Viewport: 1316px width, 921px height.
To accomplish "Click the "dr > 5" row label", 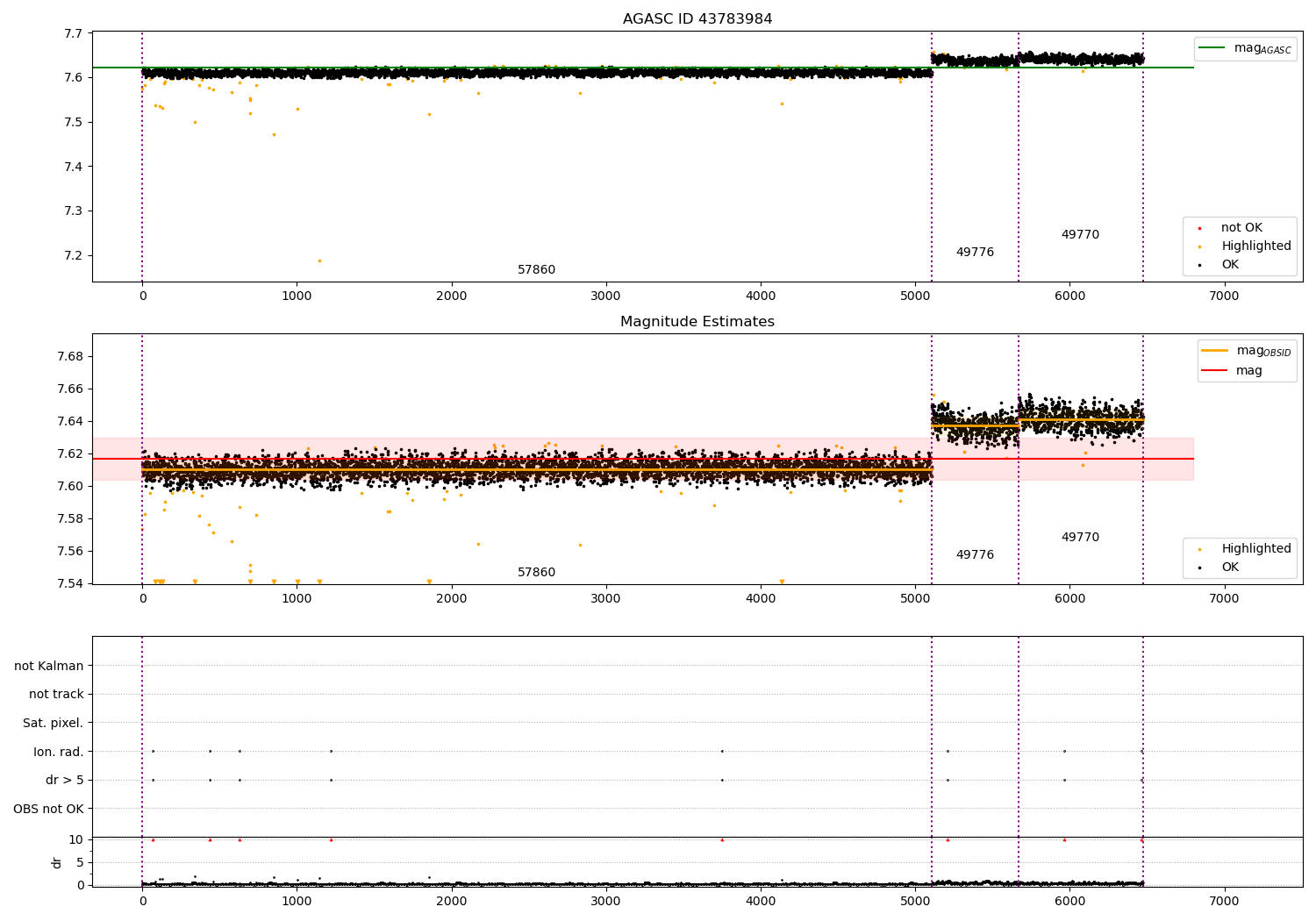I will click(x=65, y=781).
